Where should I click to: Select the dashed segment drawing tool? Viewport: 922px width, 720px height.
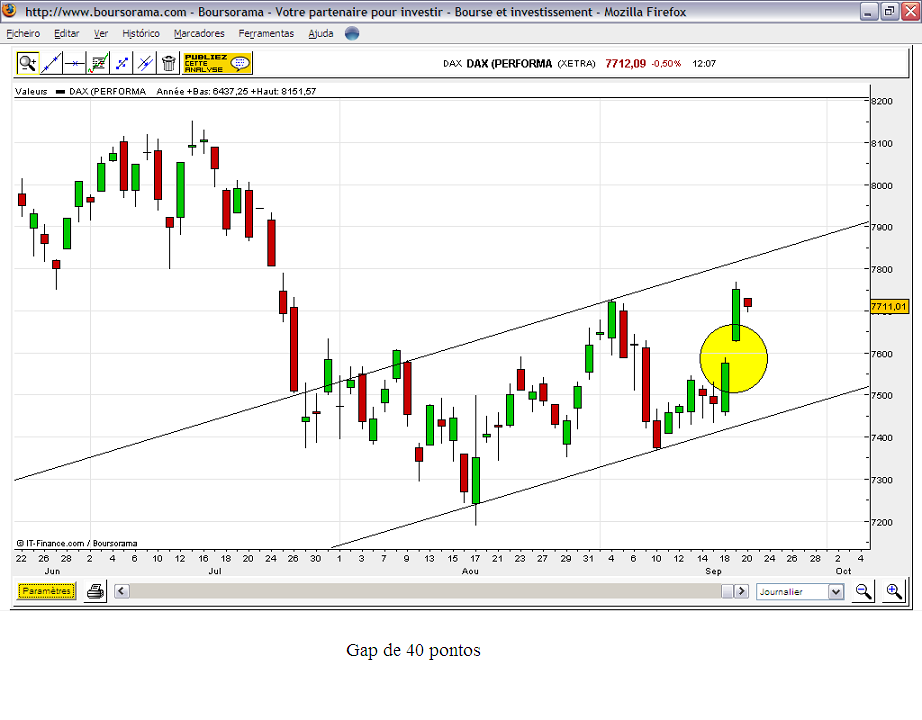[x=122, y=63]
